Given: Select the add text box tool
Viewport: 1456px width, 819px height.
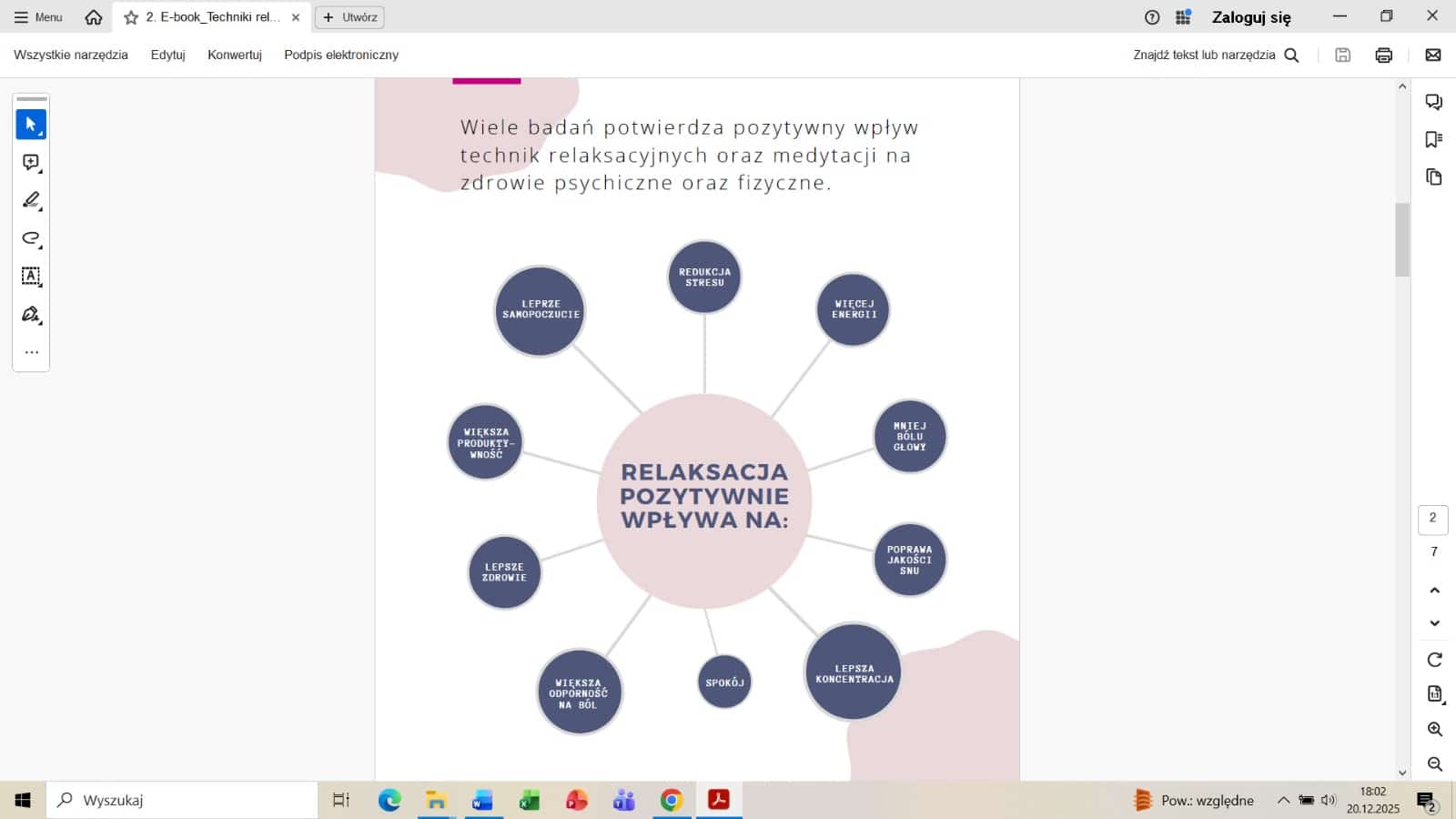Looking at the screenshot, I should pyautogui.click(x=31, y=276).
